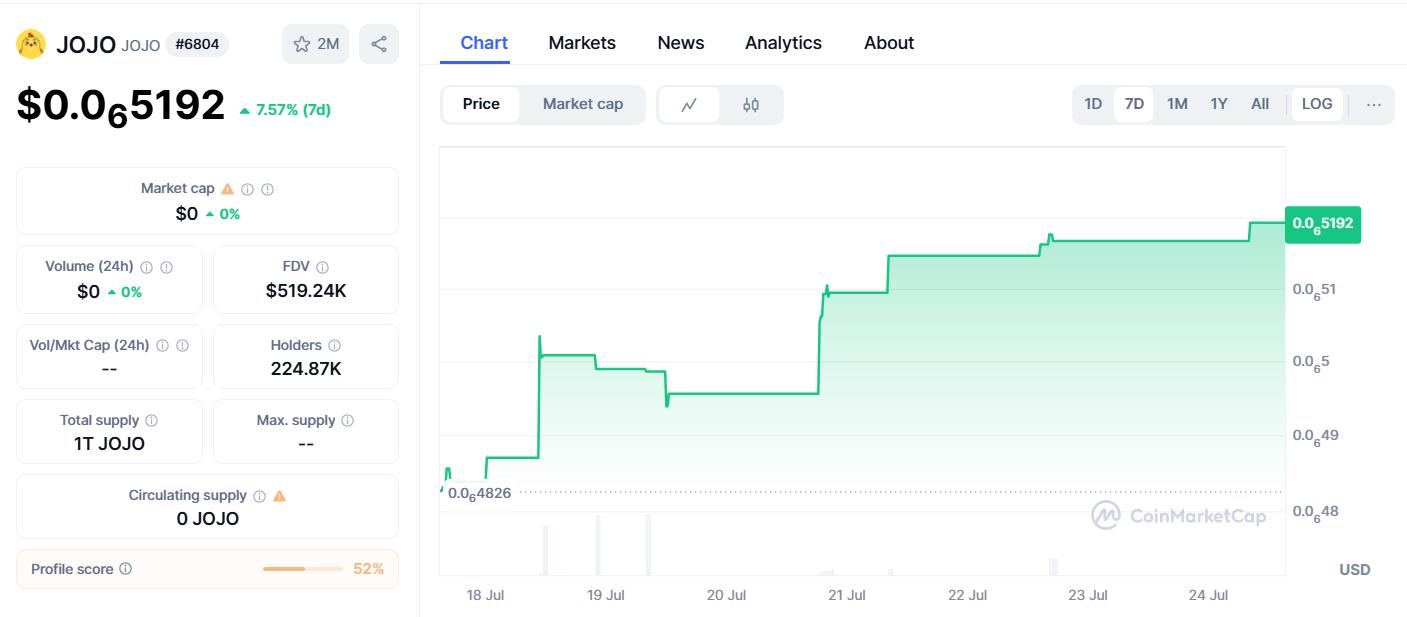Click the 24 Jul x-axis date label
This screenshot has width=1407, height=617.
coord(1208,595)
